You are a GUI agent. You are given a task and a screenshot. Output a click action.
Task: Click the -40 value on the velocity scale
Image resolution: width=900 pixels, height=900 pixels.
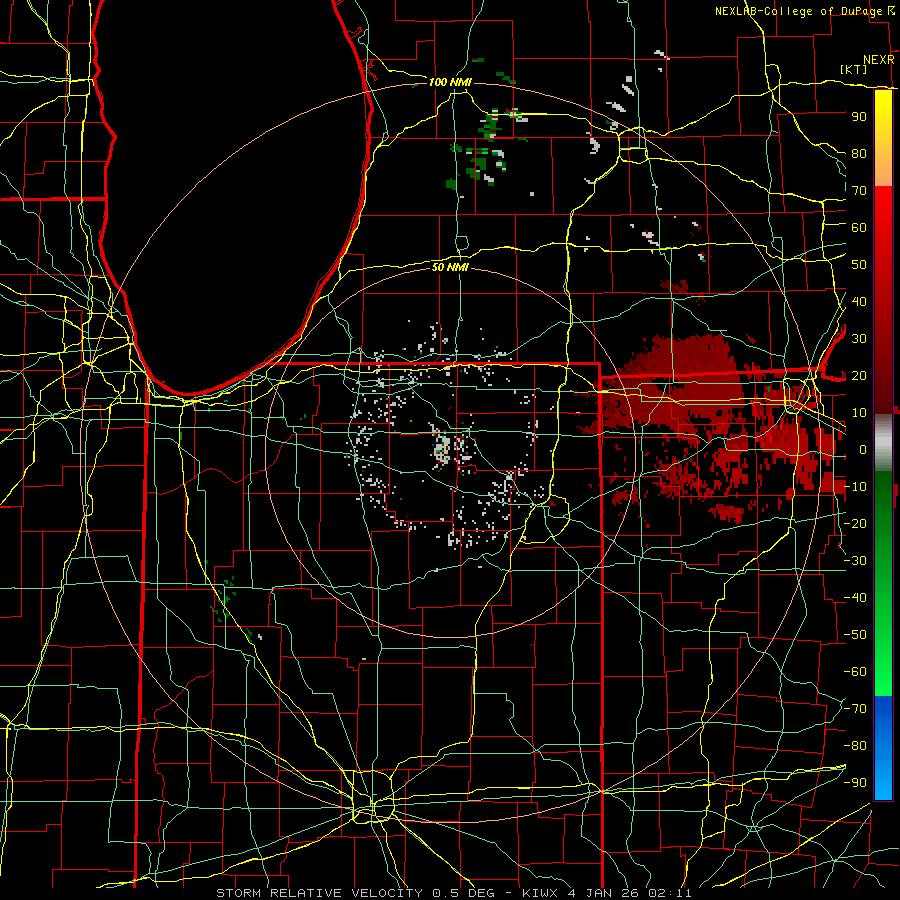(855, 598)
